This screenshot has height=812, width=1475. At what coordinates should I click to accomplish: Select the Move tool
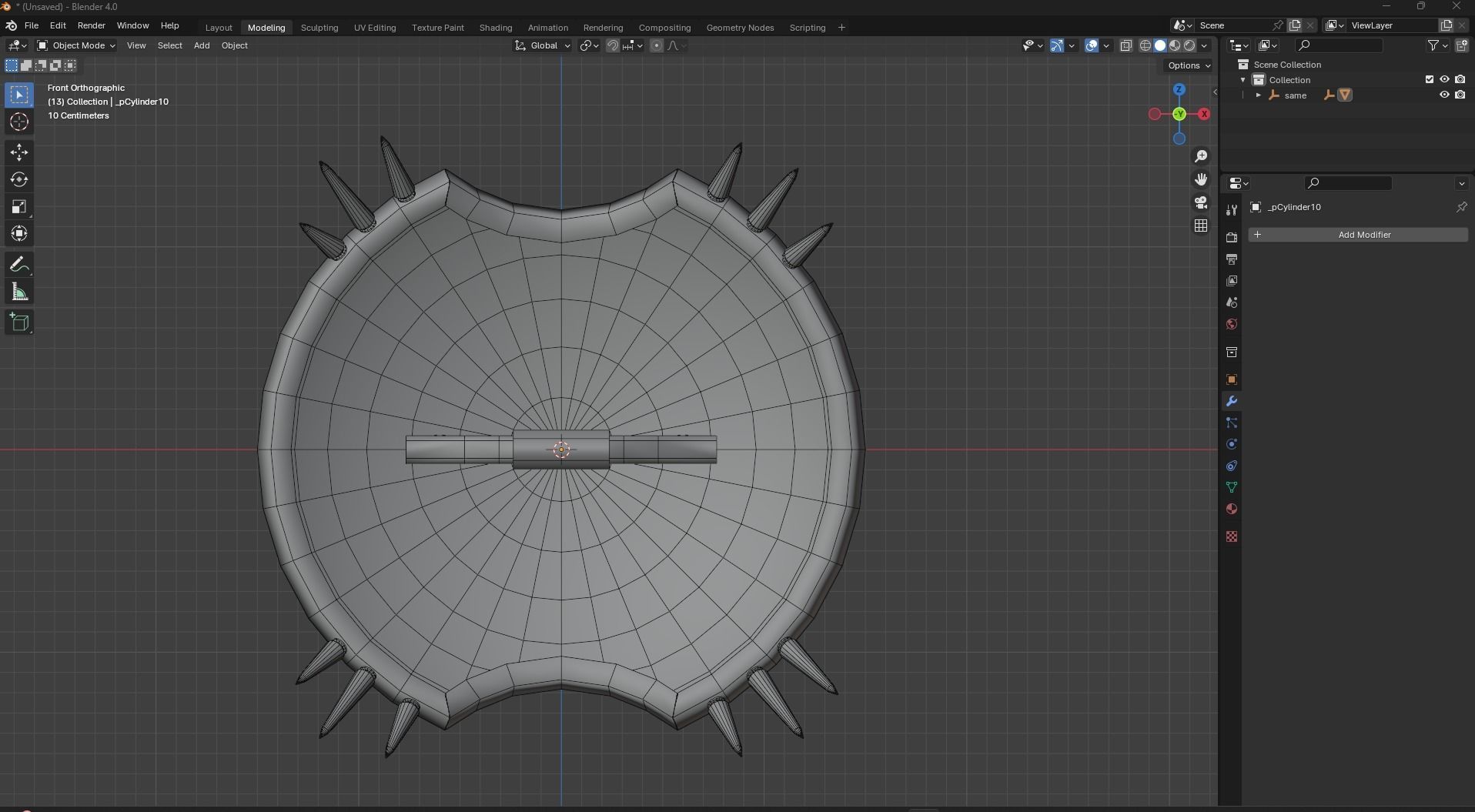[19, 152]
